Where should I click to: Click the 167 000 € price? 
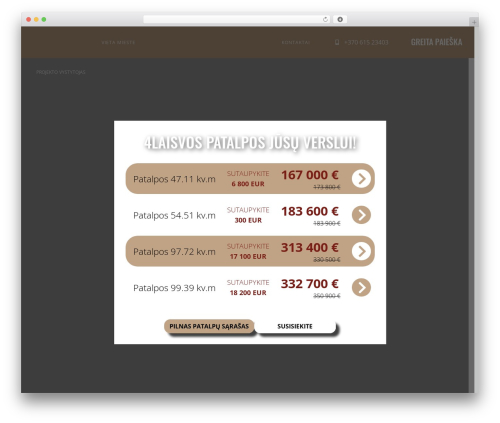[x=310, y=175]
